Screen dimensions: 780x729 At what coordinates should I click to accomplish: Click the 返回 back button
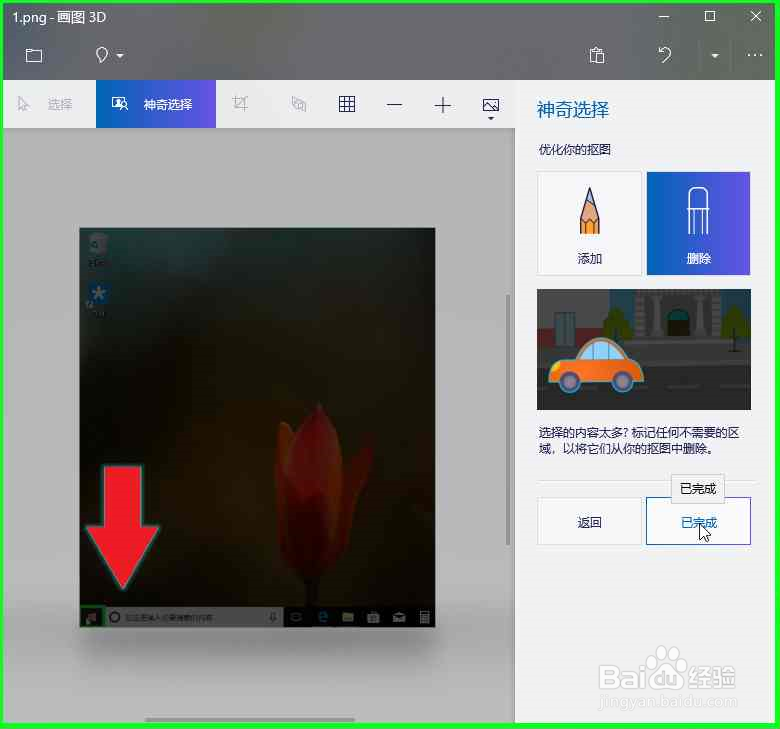click(589, 521)
